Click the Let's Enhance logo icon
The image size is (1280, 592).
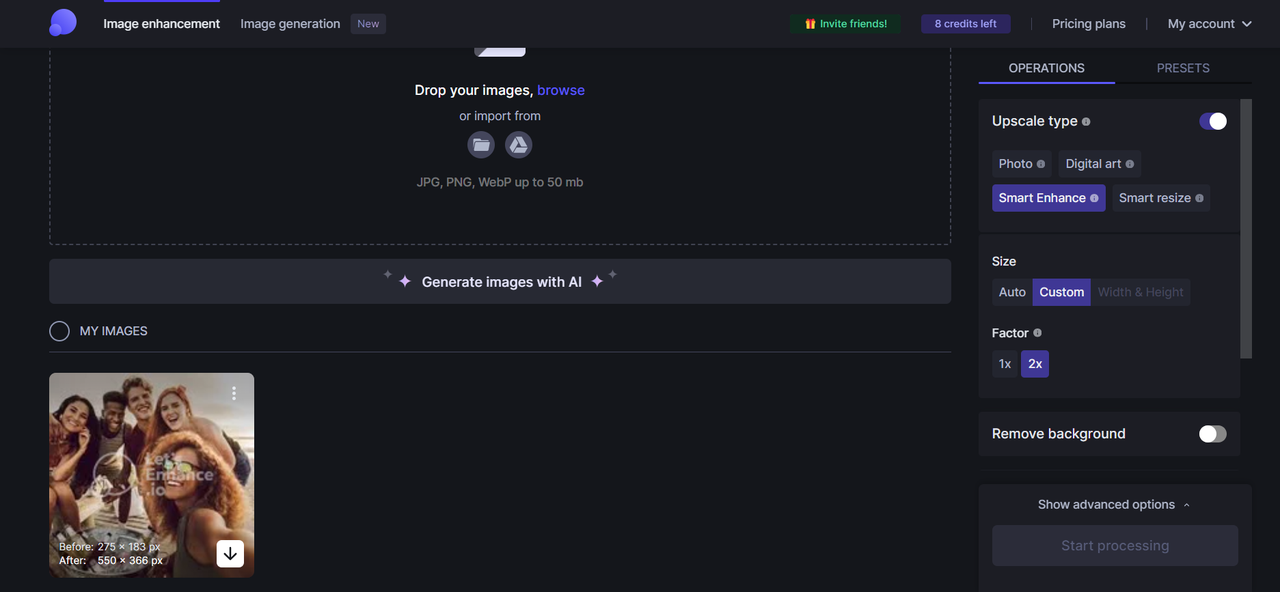tap(62, 23)
